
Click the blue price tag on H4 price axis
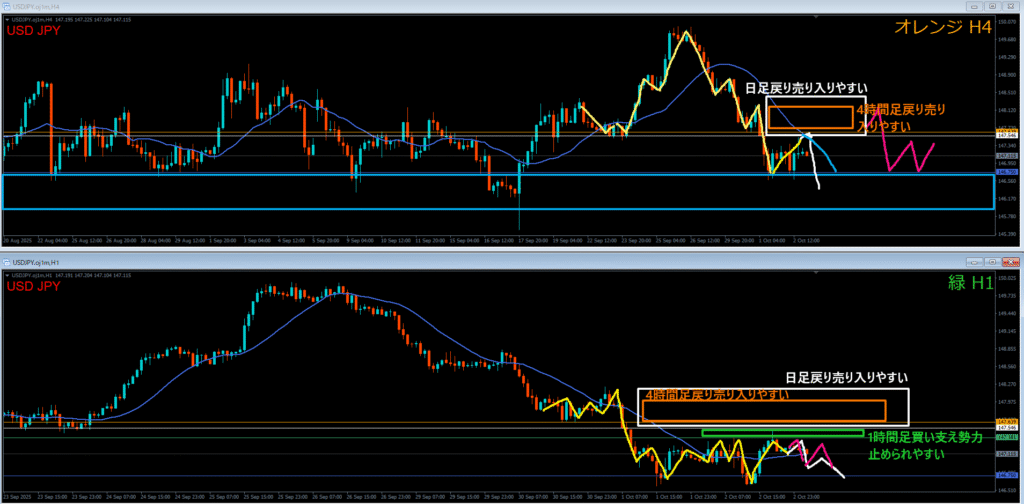(x=1007, y=172)
